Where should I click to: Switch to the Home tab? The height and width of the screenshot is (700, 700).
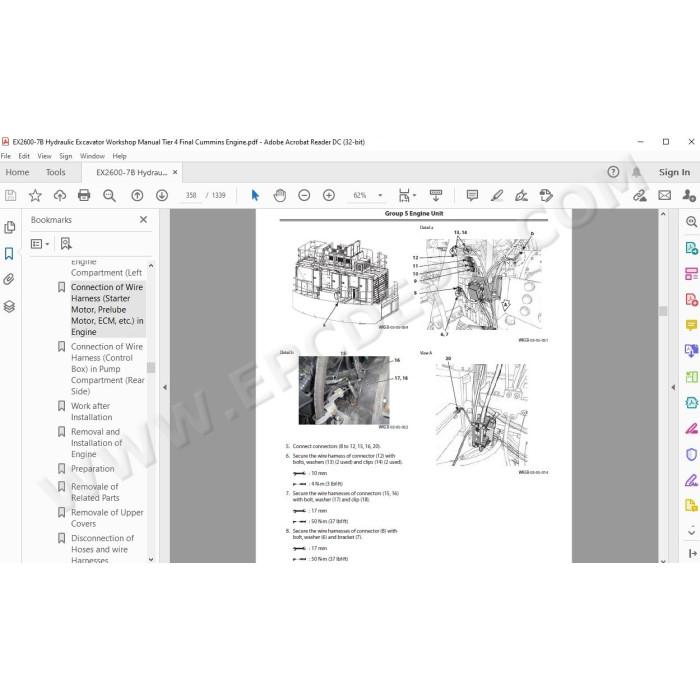[x=17, y=172]
